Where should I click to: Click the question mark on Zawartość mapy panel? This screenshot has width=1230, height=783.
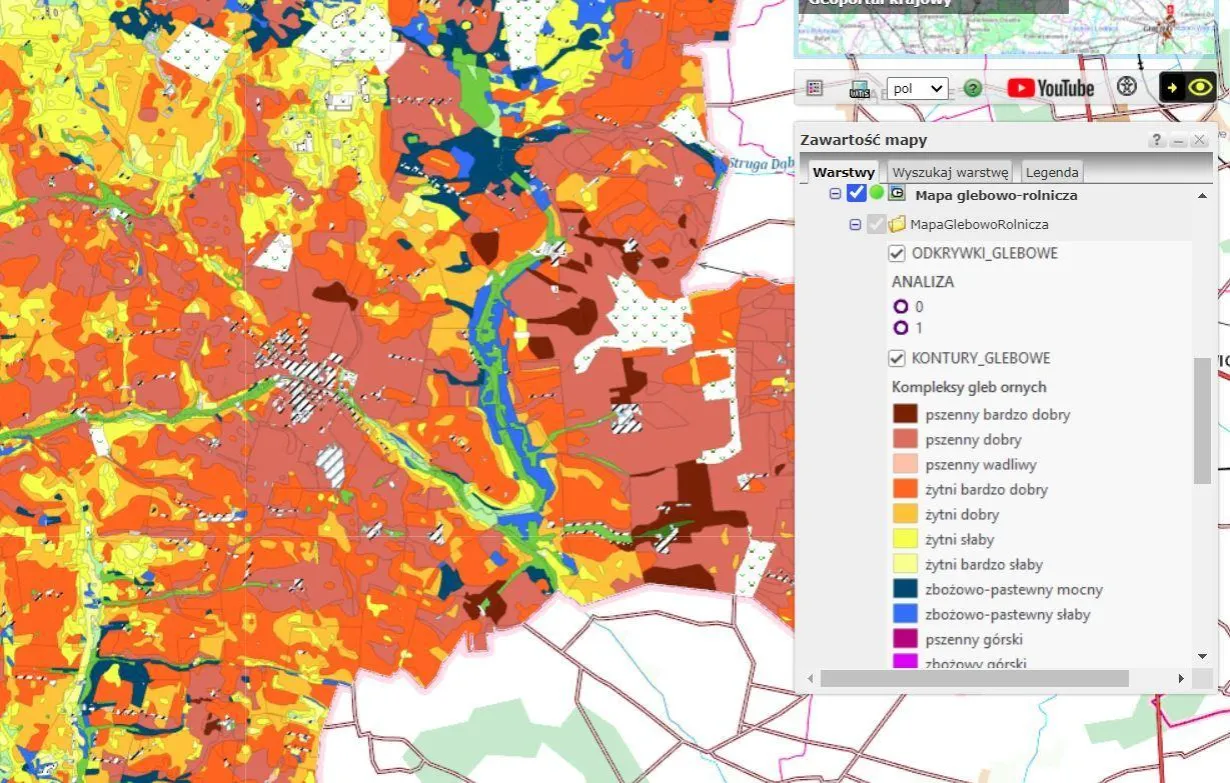coord(1156,140)
